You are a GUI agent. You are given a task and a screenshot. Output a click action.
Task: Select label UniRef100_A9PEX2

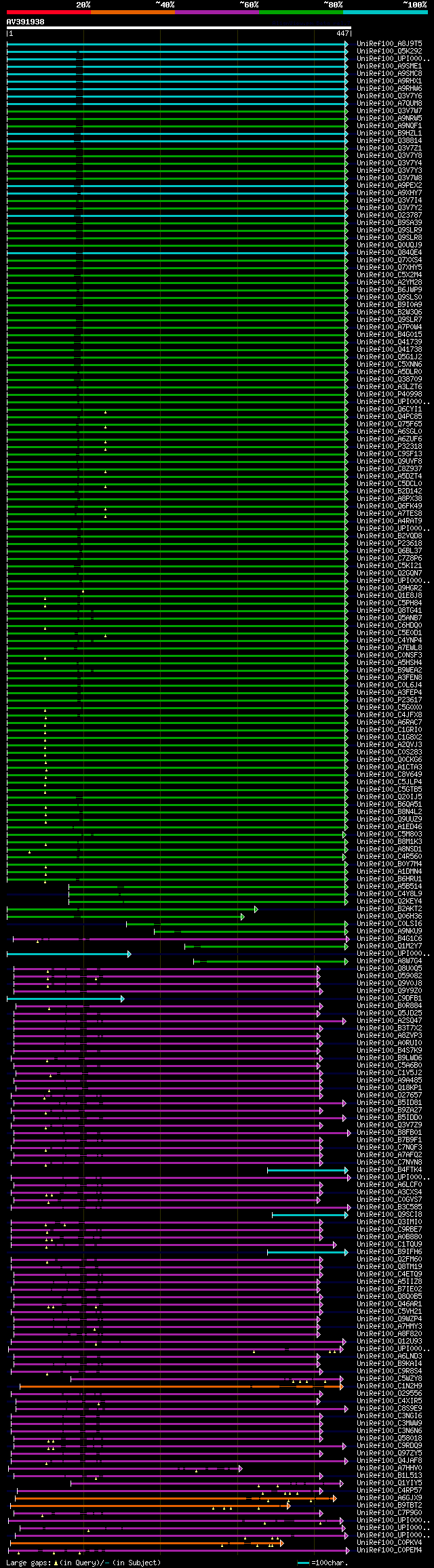(x=389, y=185)
